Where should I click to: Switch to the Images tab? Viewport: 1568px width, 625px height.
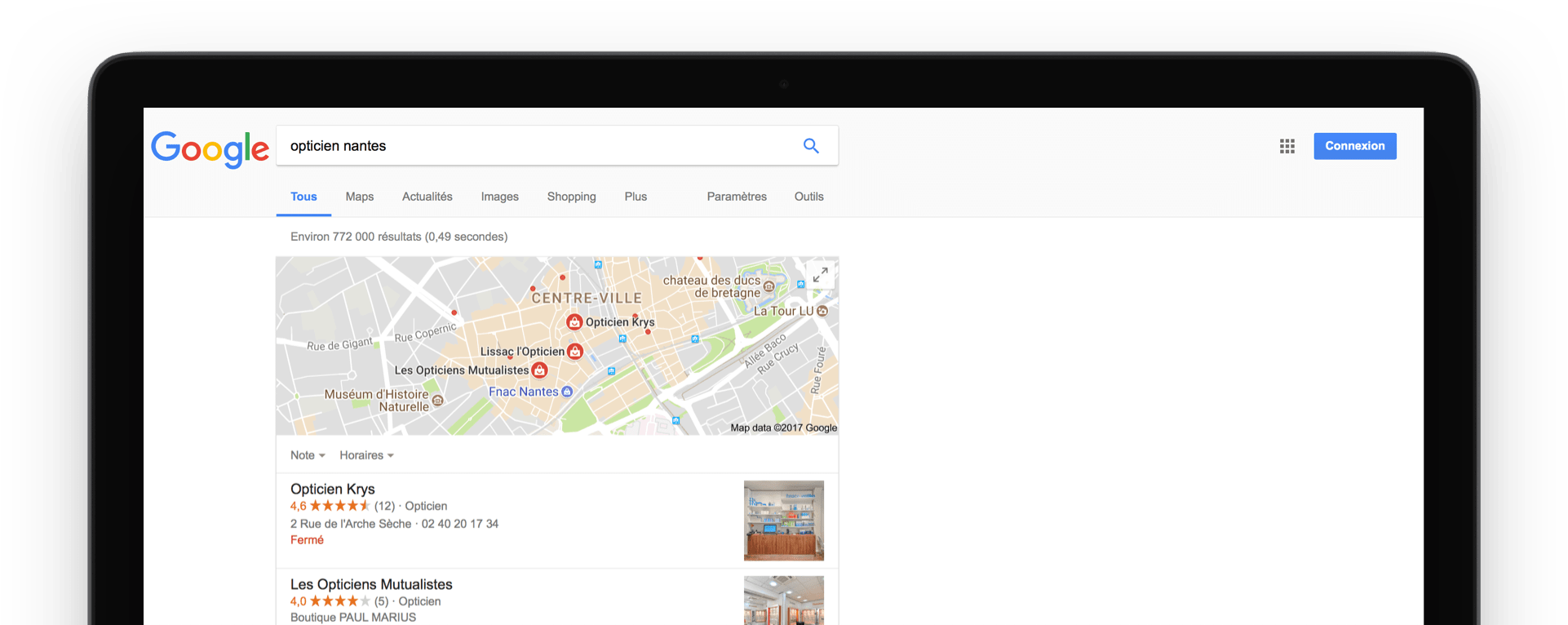(500, 197)
